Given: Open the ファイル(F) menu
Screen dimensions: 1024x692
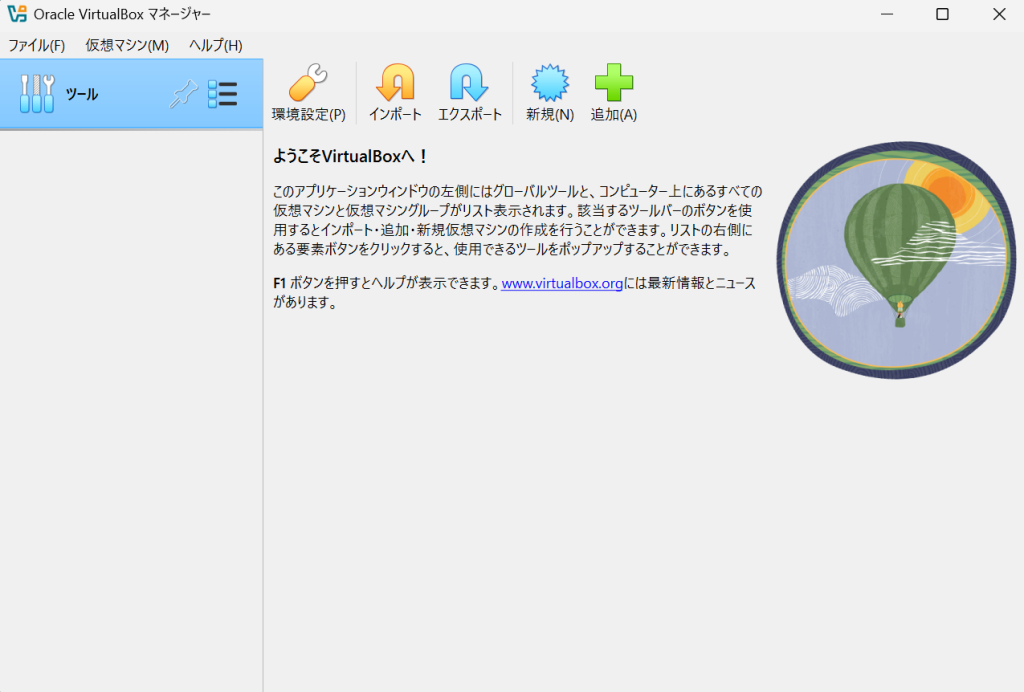Looking at the screenshot, I should pyautogui.click(x=37, y=45).
